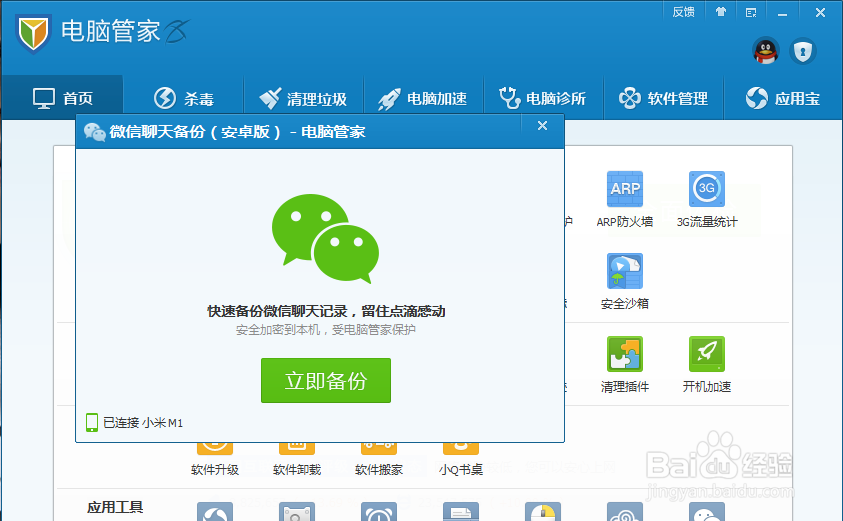Click the 立即备份 green button
Screen dimensions: 843x521
point(326,381)
